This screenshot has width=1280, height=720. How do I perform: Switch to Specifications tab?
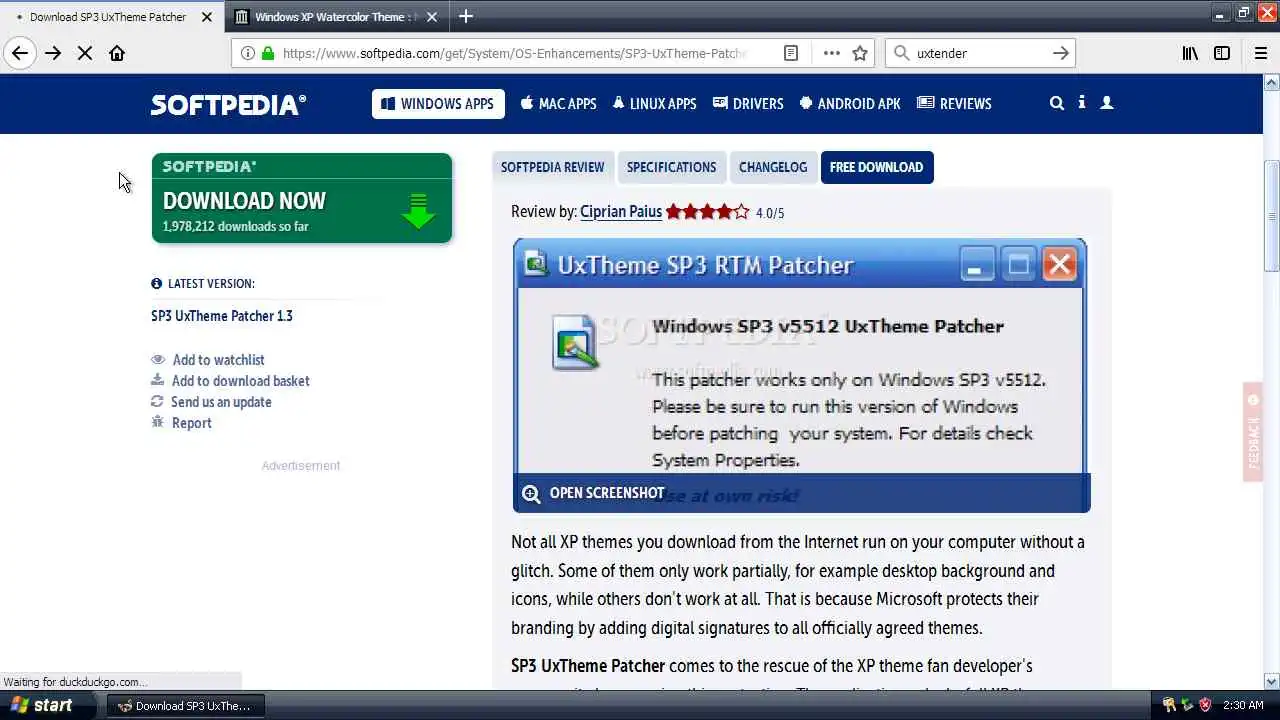click(671, 168)
